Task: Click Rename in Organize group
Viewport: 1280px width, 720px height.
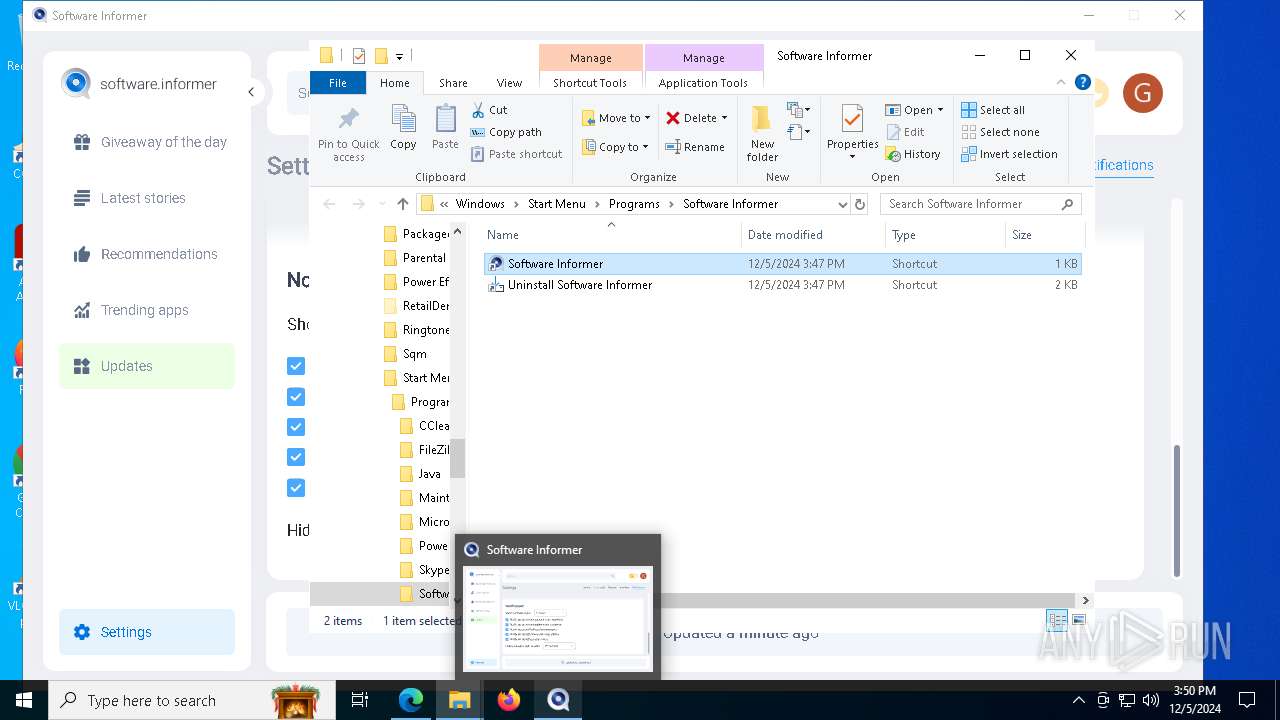Action: (x=695, y=147)
